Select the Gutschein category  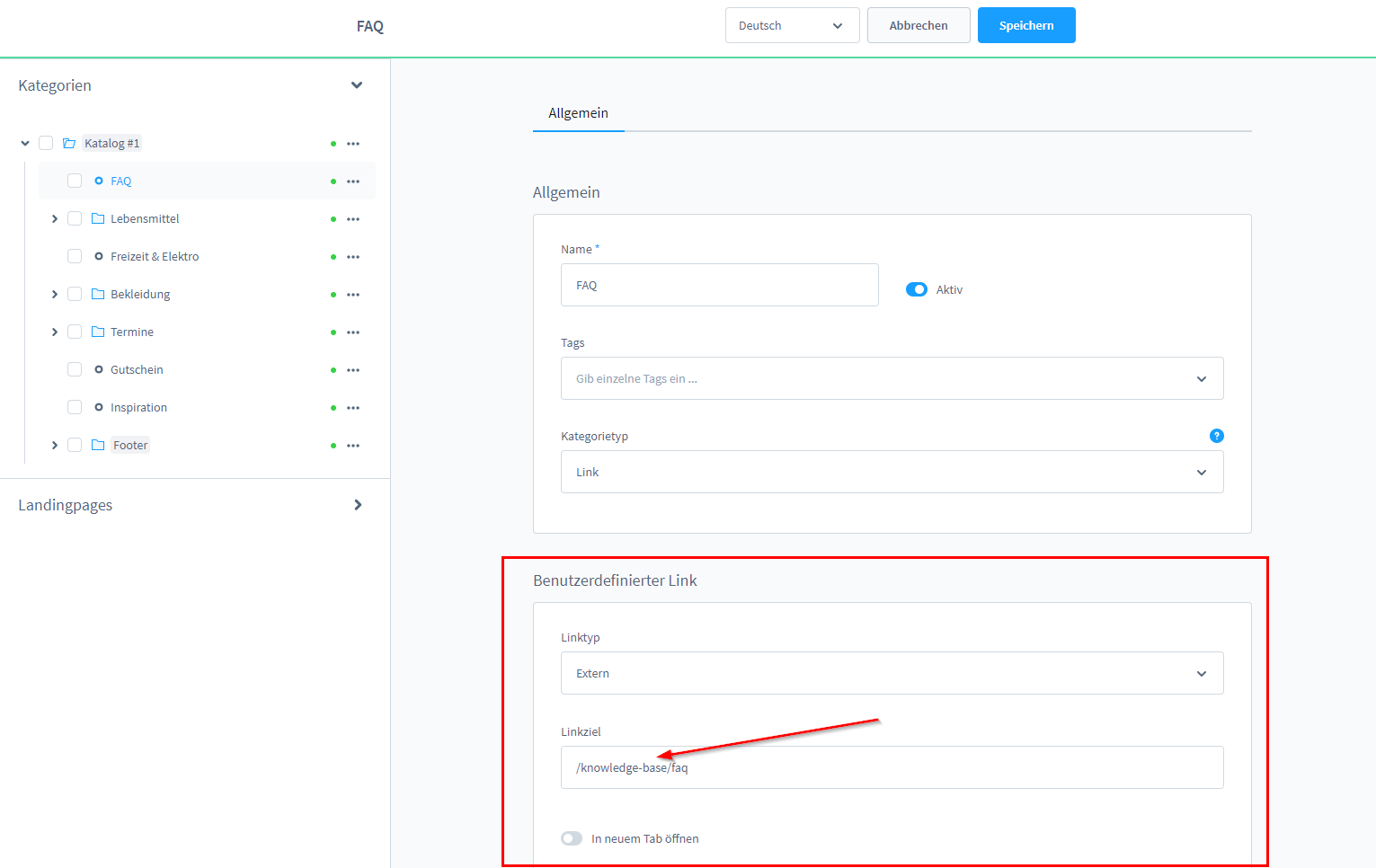137,370
